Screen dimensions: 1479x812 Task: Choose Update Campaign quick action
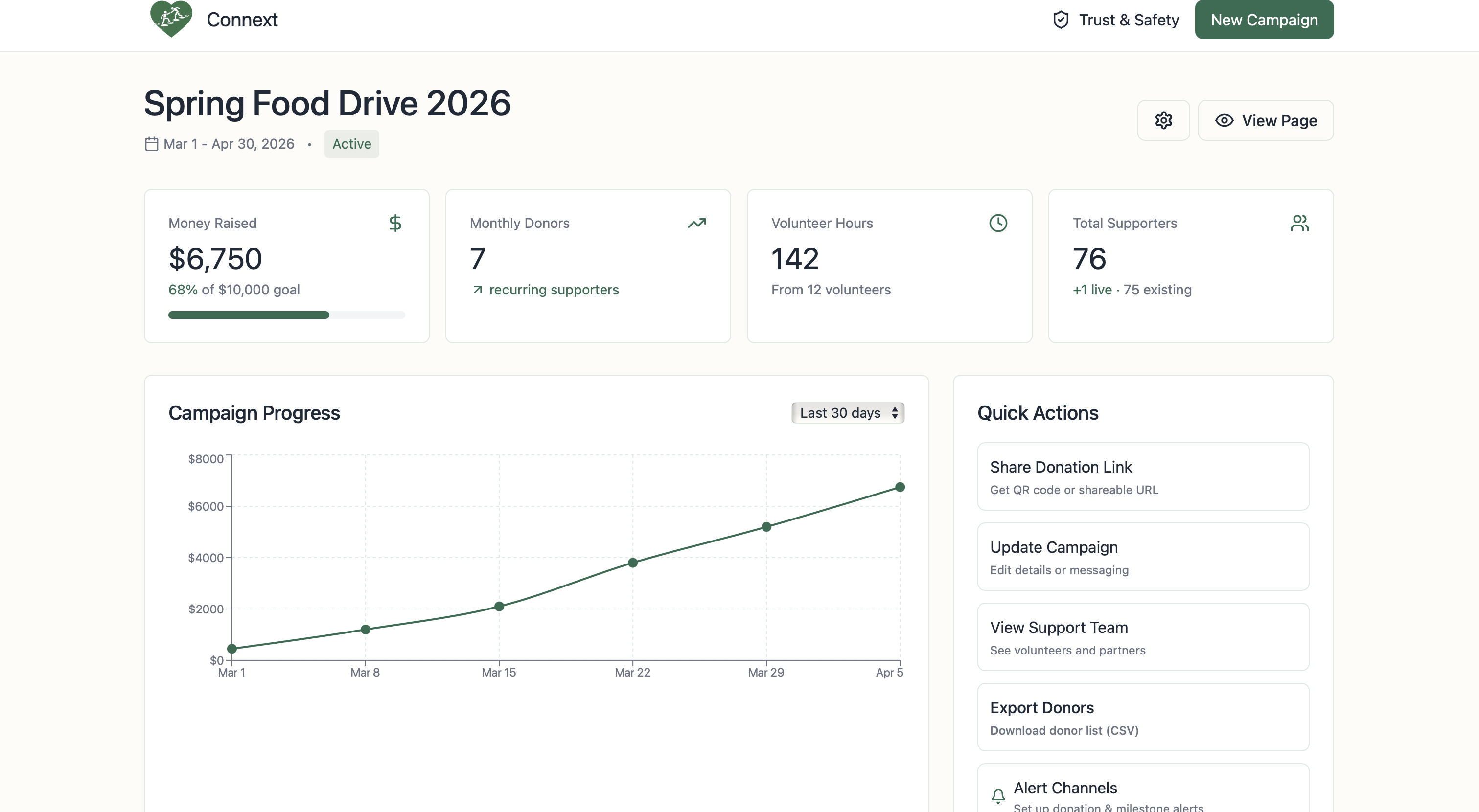tap(1143, 557)
